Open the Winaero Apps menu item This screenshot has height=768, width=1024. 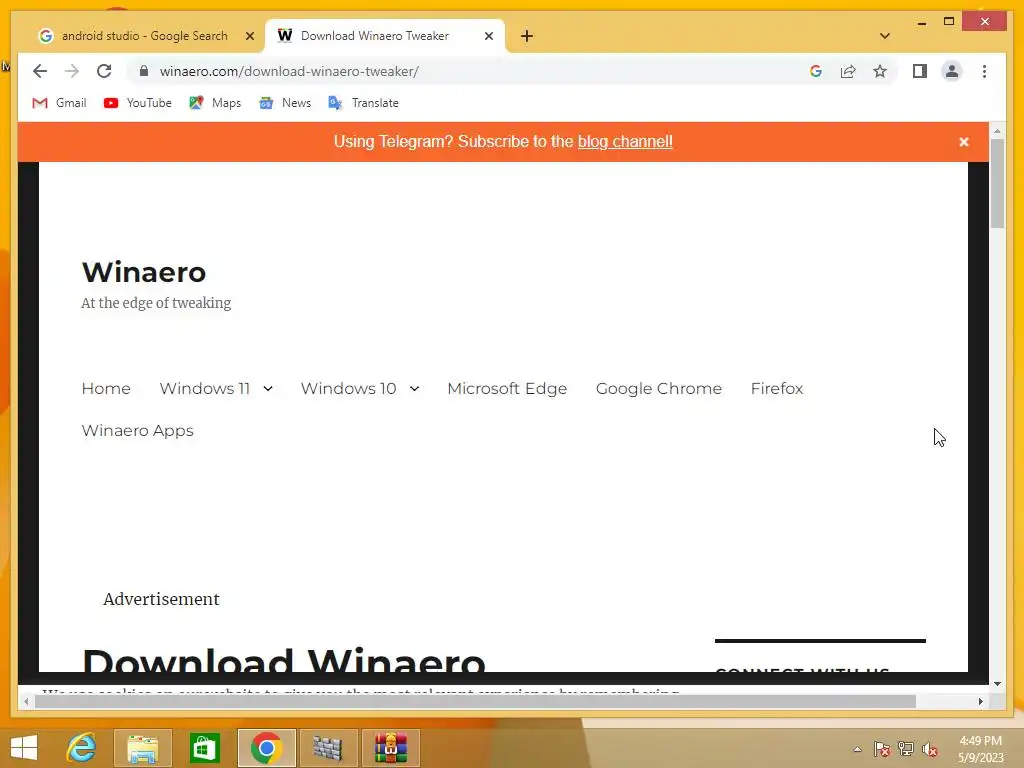pyautogui.click(x=137, y=431)
